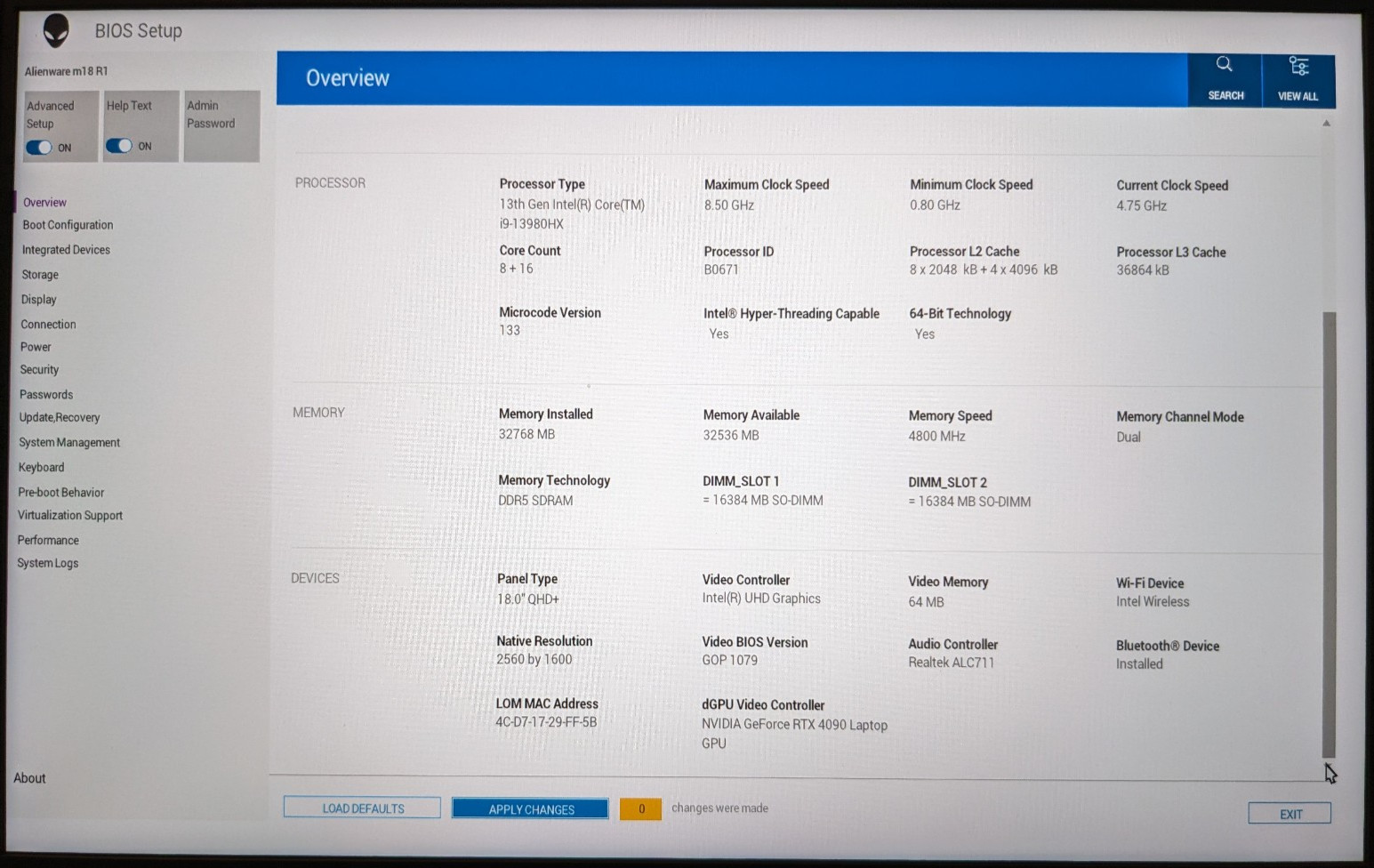The width and height of the screenshot is (1374, 868).
Task: Open the Security section
Action: 39,370
